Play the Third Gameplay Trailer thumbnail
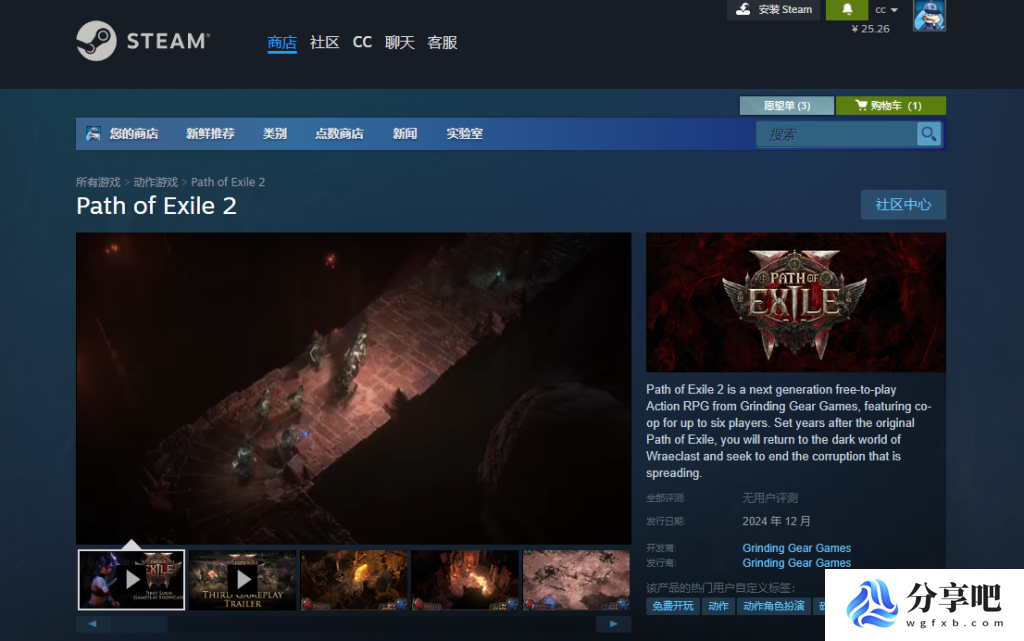This screenshot has width=1024, height=641. coord(243,580)
